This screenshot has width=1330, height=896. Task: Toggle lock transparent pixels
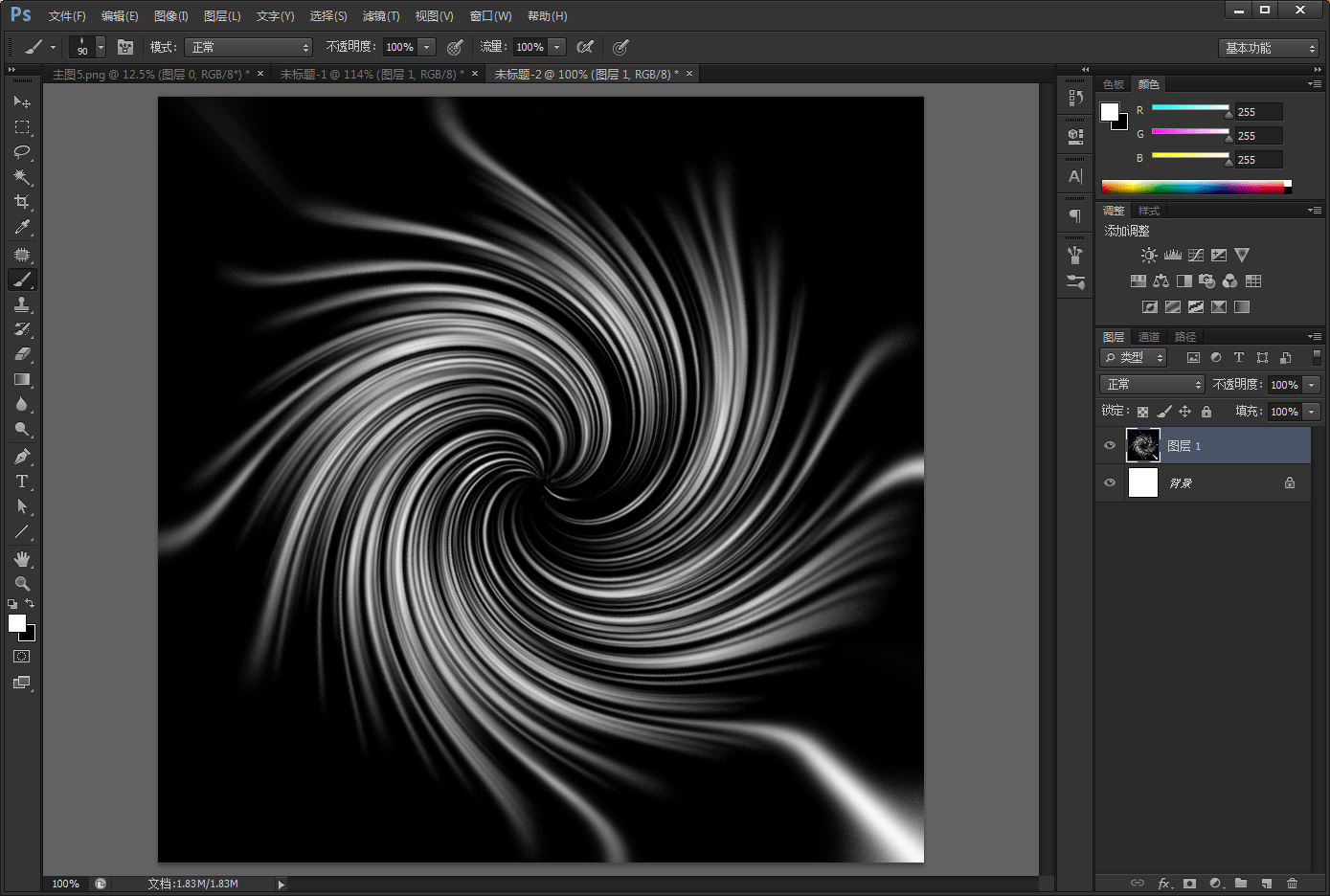[1142, 412]
